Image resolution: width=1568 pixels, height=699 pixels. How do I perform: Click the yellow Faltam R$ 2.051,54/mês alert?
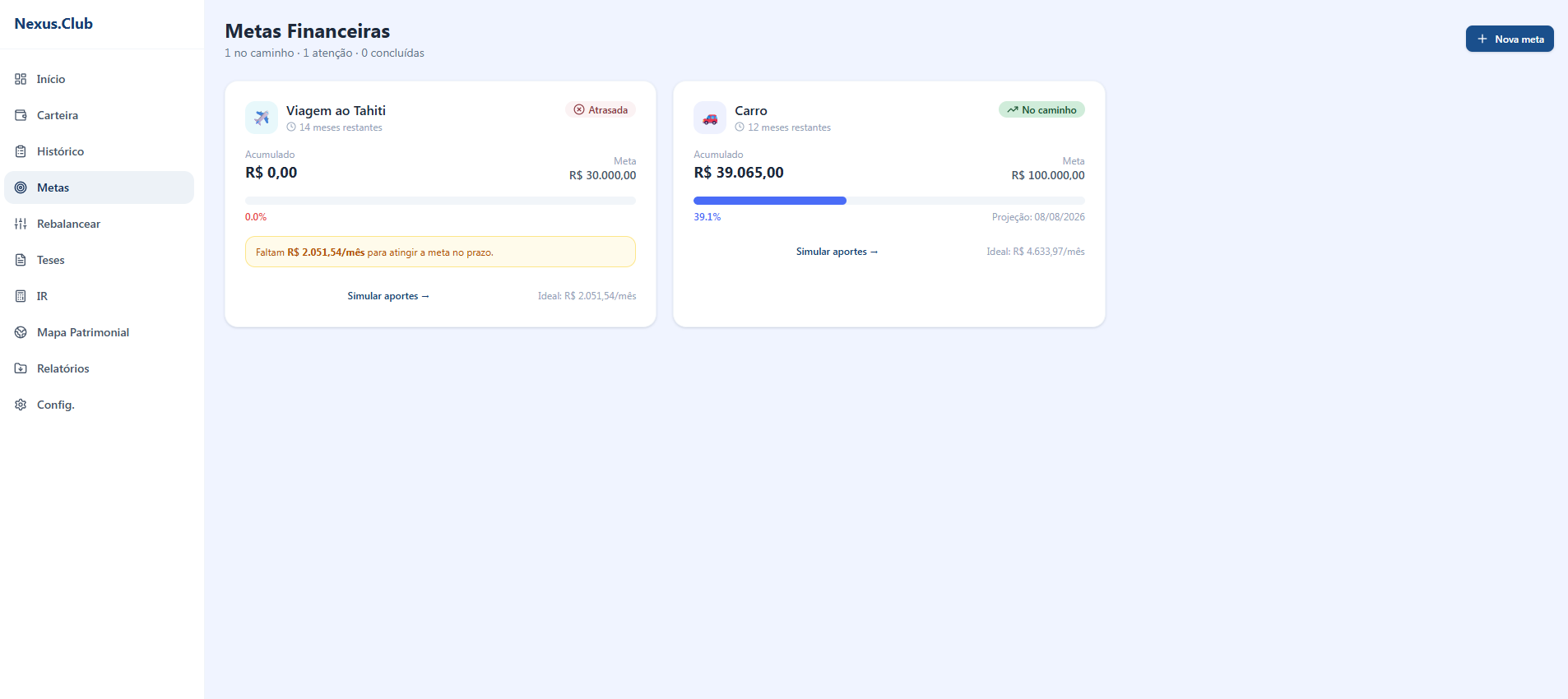[x=440, y=252]
